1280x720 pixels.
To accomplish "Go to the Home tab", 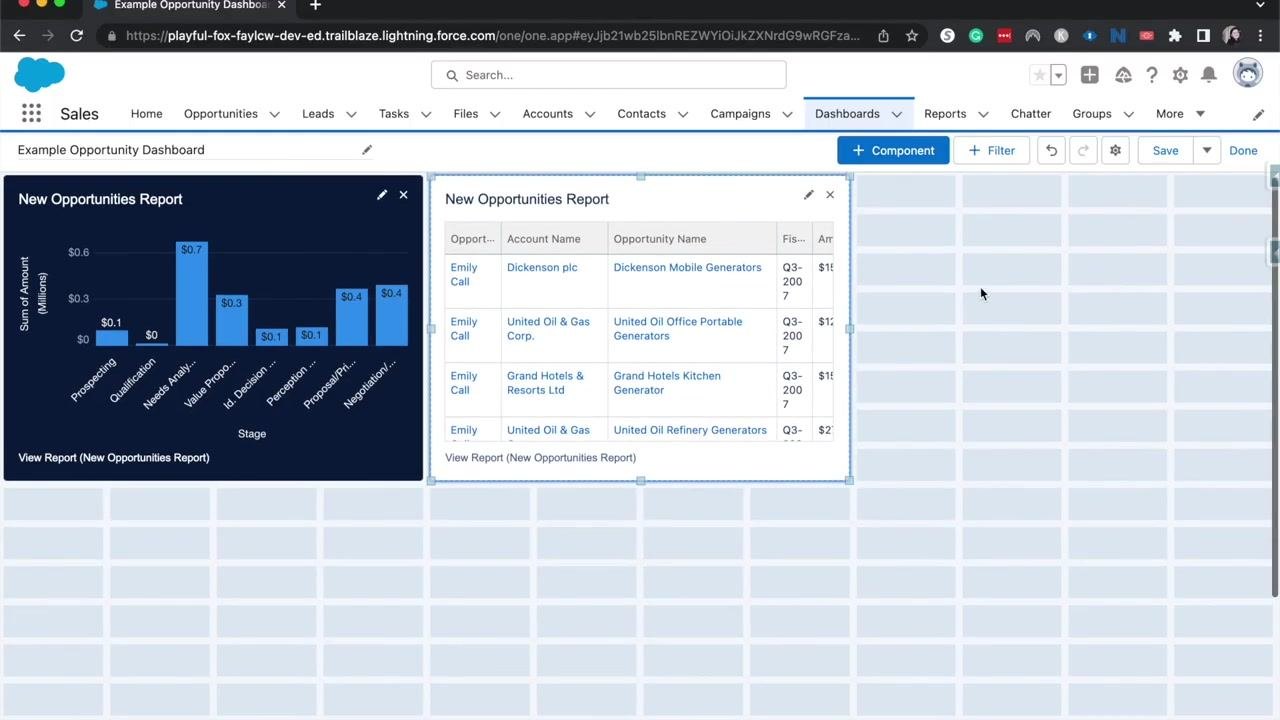I will click(146, 114).
